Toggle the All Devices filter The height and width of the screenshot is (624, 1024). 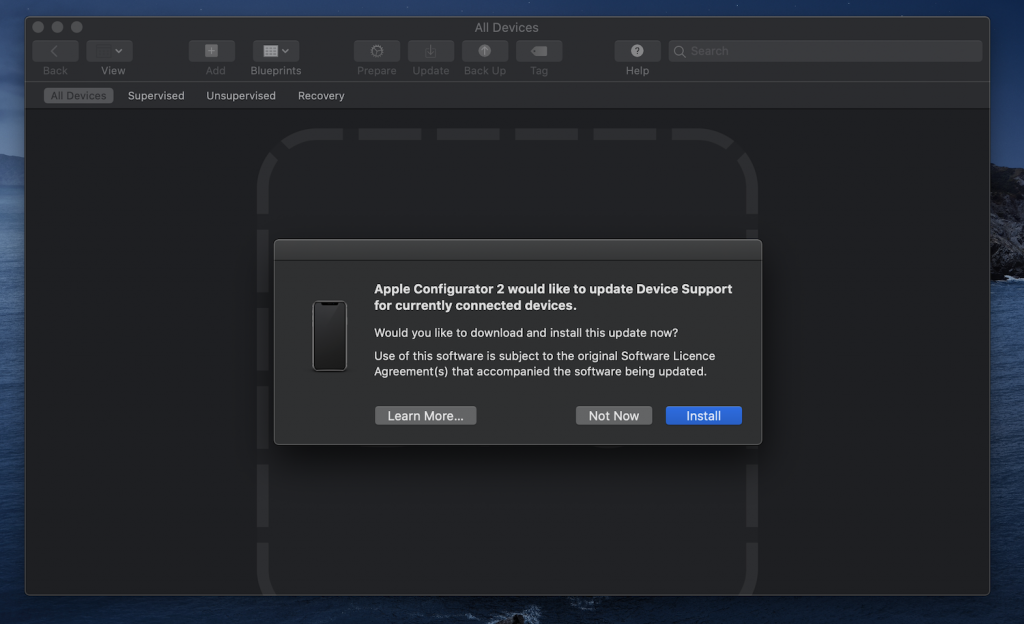pyautogui.click(x=78, y=95)
